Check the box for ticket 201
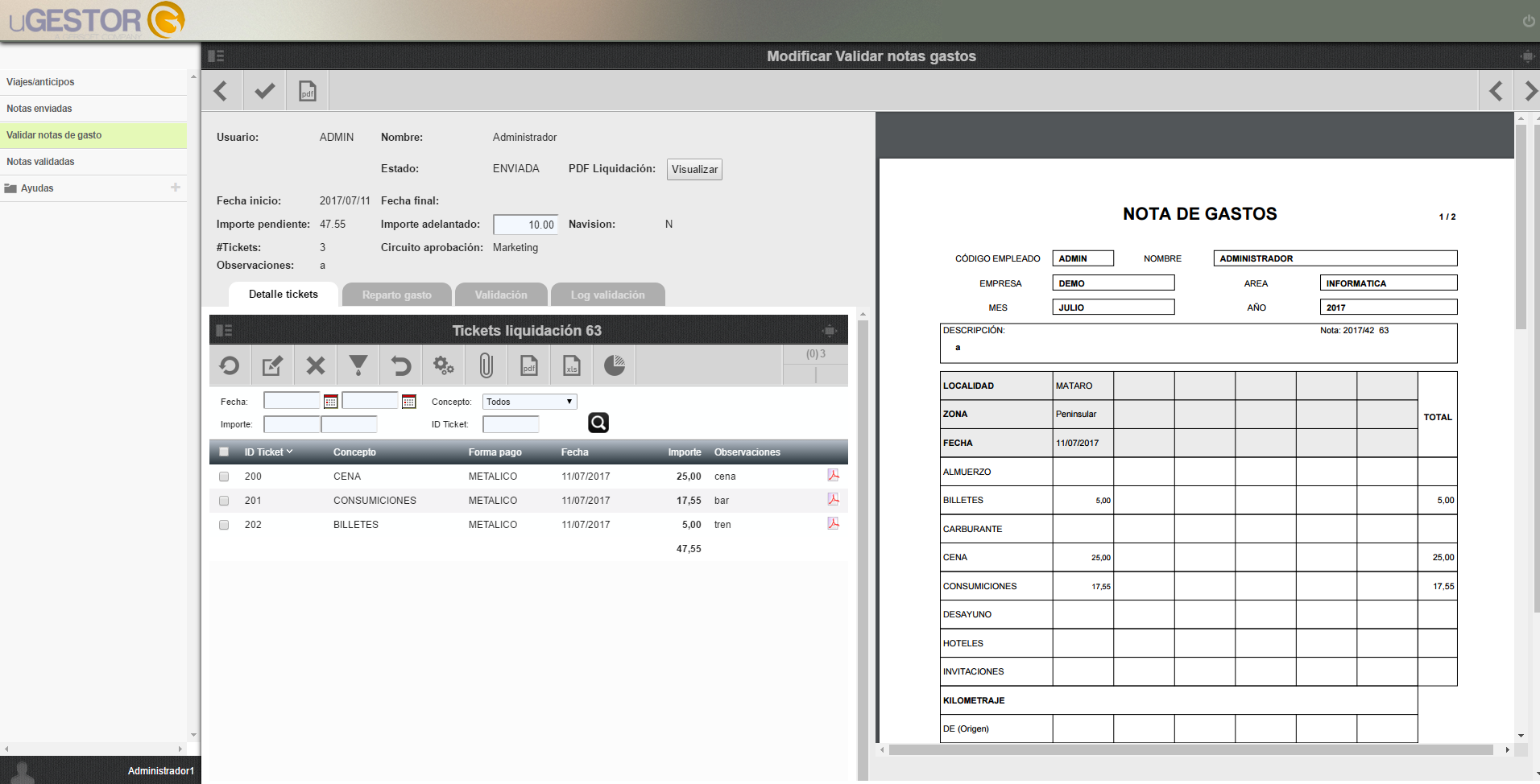Viewport: 1540px width, 784px height. [x=224, y=501]
